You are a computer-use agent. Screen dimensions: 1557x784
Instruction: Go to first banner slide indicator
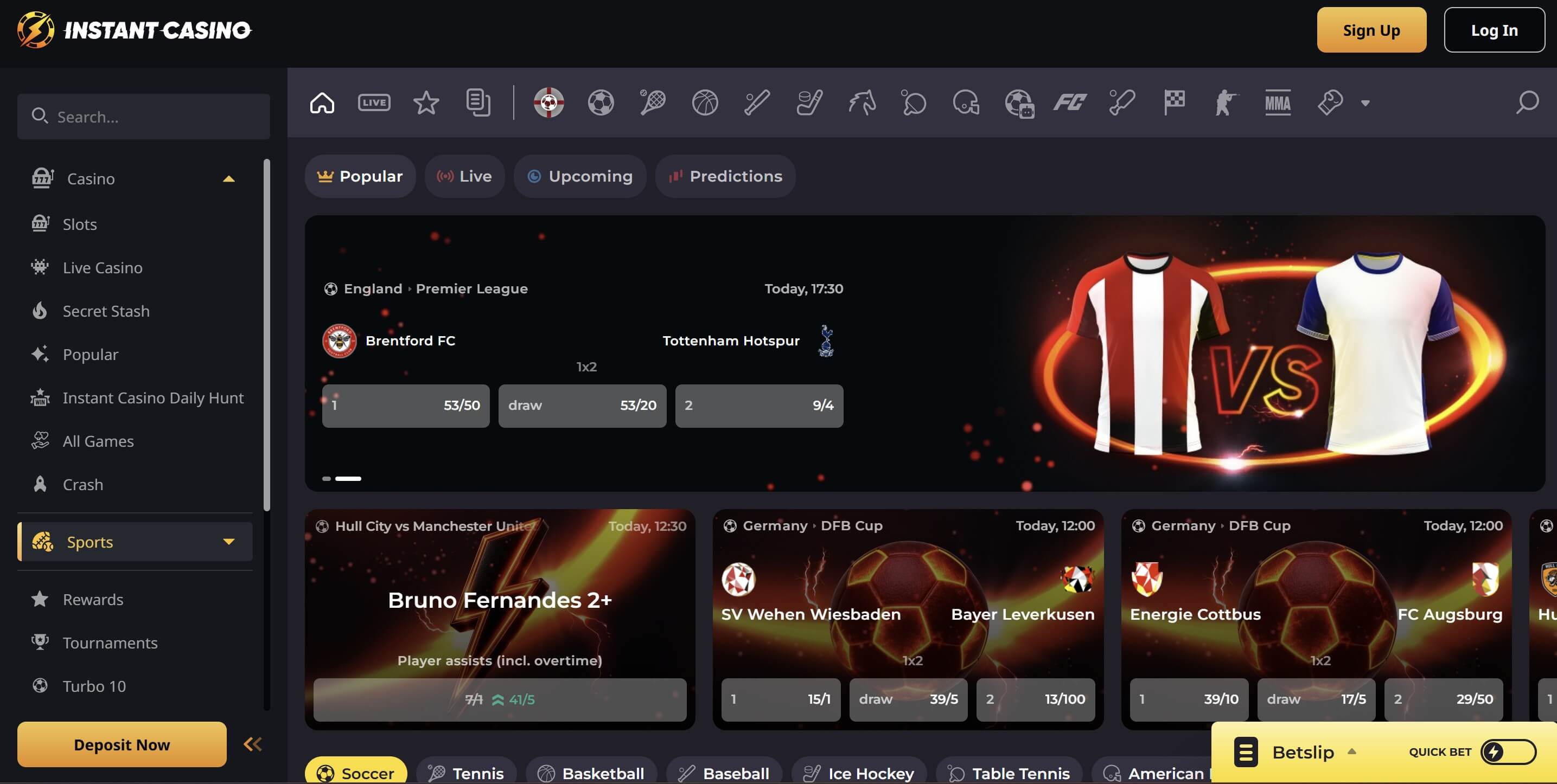(x=327, y=479)
